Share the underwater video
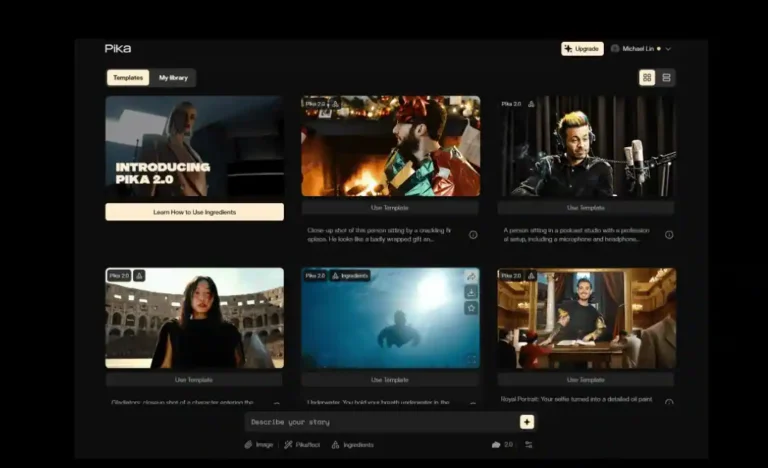768x468 pixels. 471,276
